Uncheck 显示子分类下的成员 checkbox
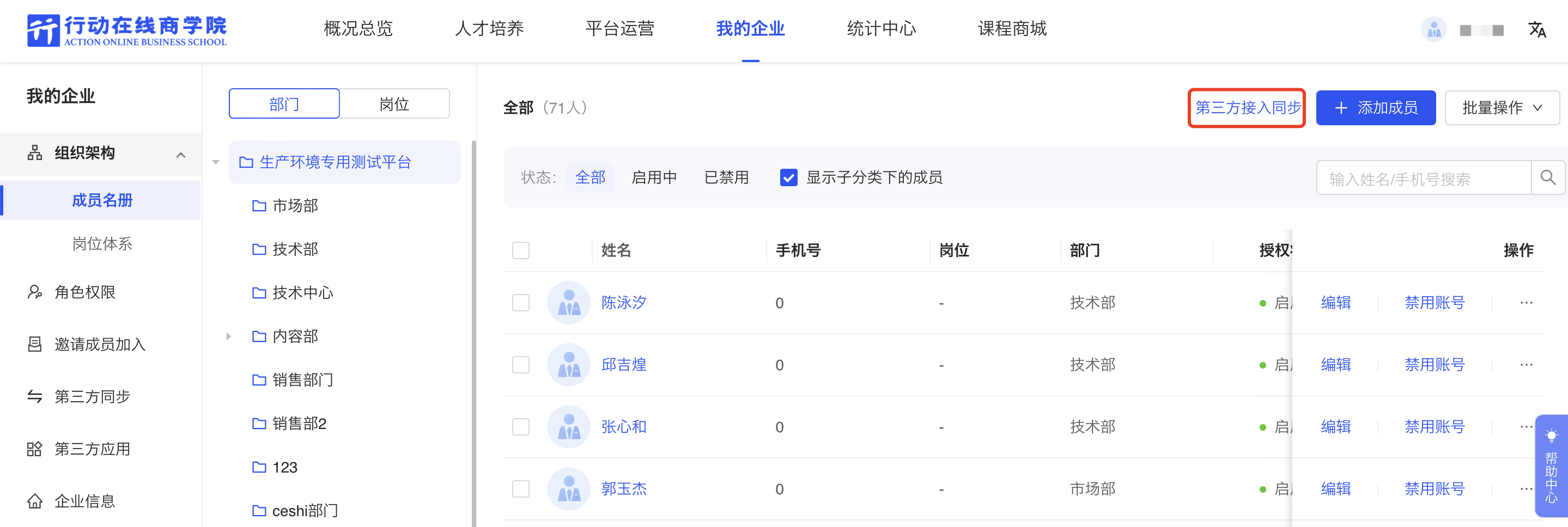This screenshot has width=1568, height=527. coord(788,177)
